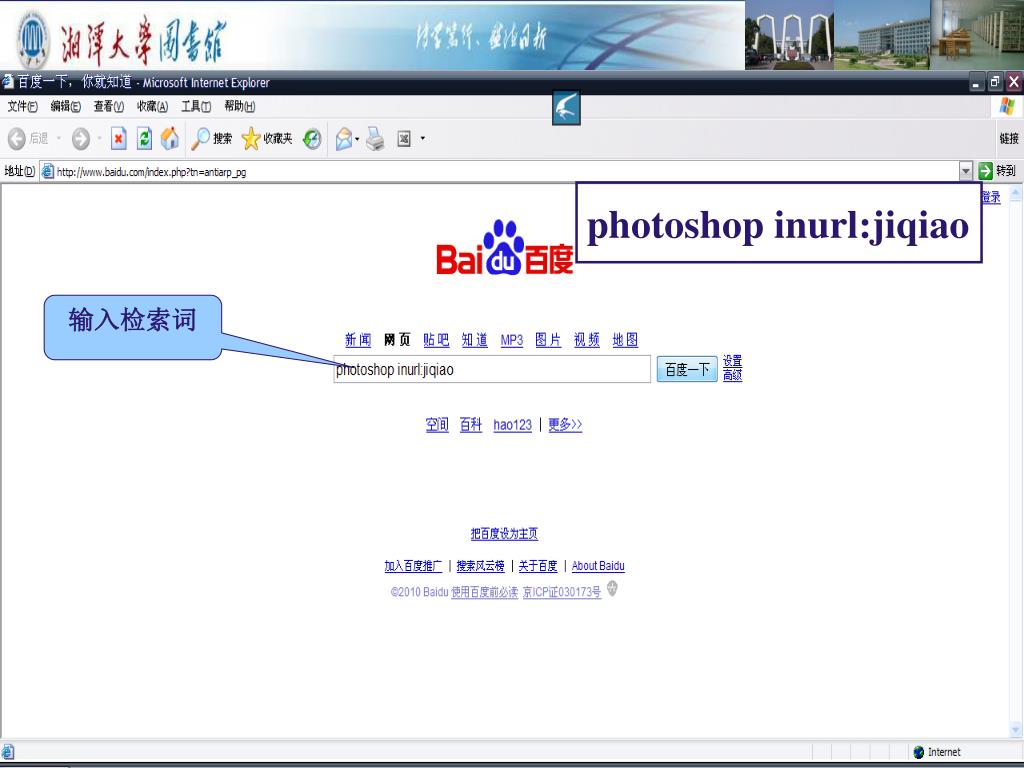This screenshot has width=1024, height=768.
Task: Click the 百度一下 search button
Action: (687, 370)
